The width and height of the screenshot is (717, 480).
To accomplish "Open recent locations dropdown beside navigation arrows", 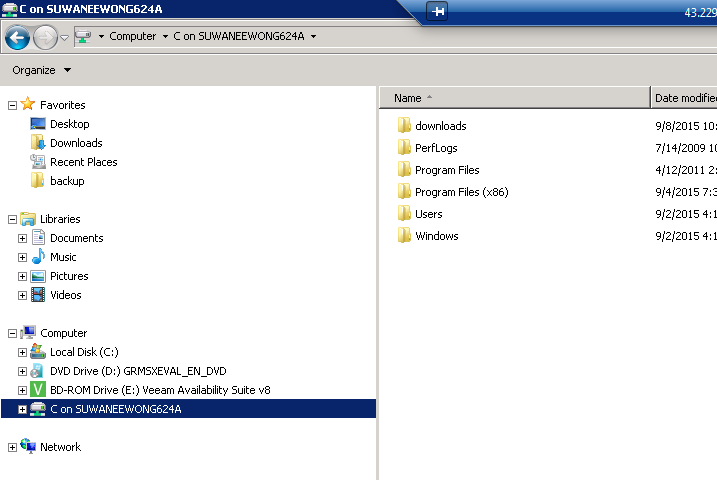I will (x=65, y=38).
